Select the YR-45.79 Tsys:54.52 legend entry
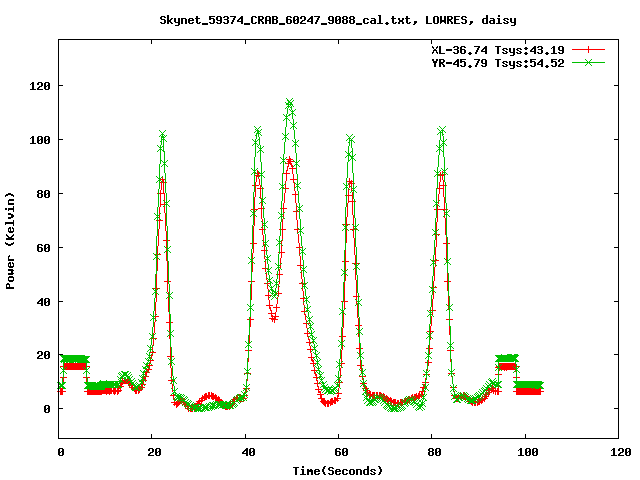The image size is (640, 480). click(x=498, y=63)
